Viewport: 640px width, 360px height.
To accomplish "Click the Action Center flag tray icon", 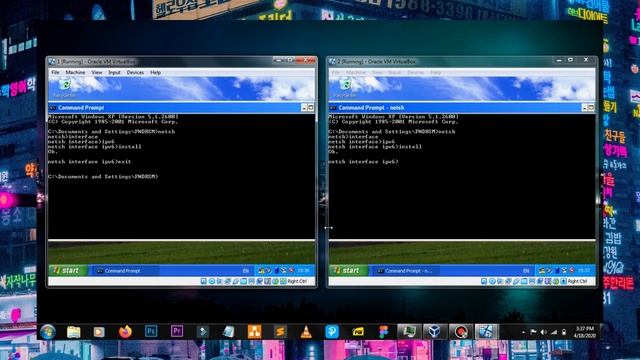I will tap(533, 332).
